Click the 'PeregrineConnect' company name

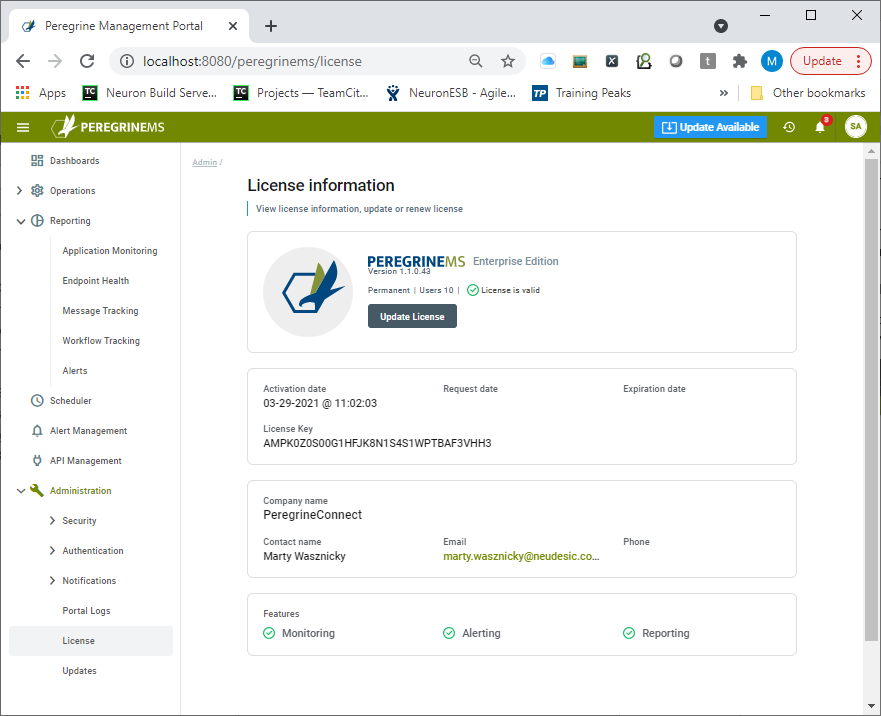[x=312, y=515]
